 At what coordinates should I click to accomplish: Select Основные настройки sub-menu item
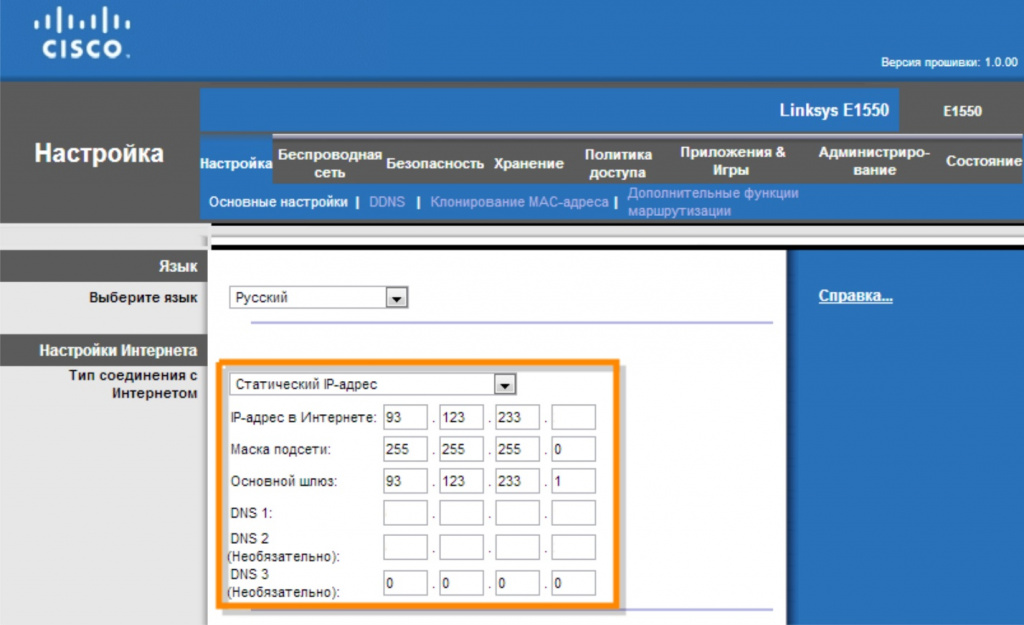pos(278,202)
